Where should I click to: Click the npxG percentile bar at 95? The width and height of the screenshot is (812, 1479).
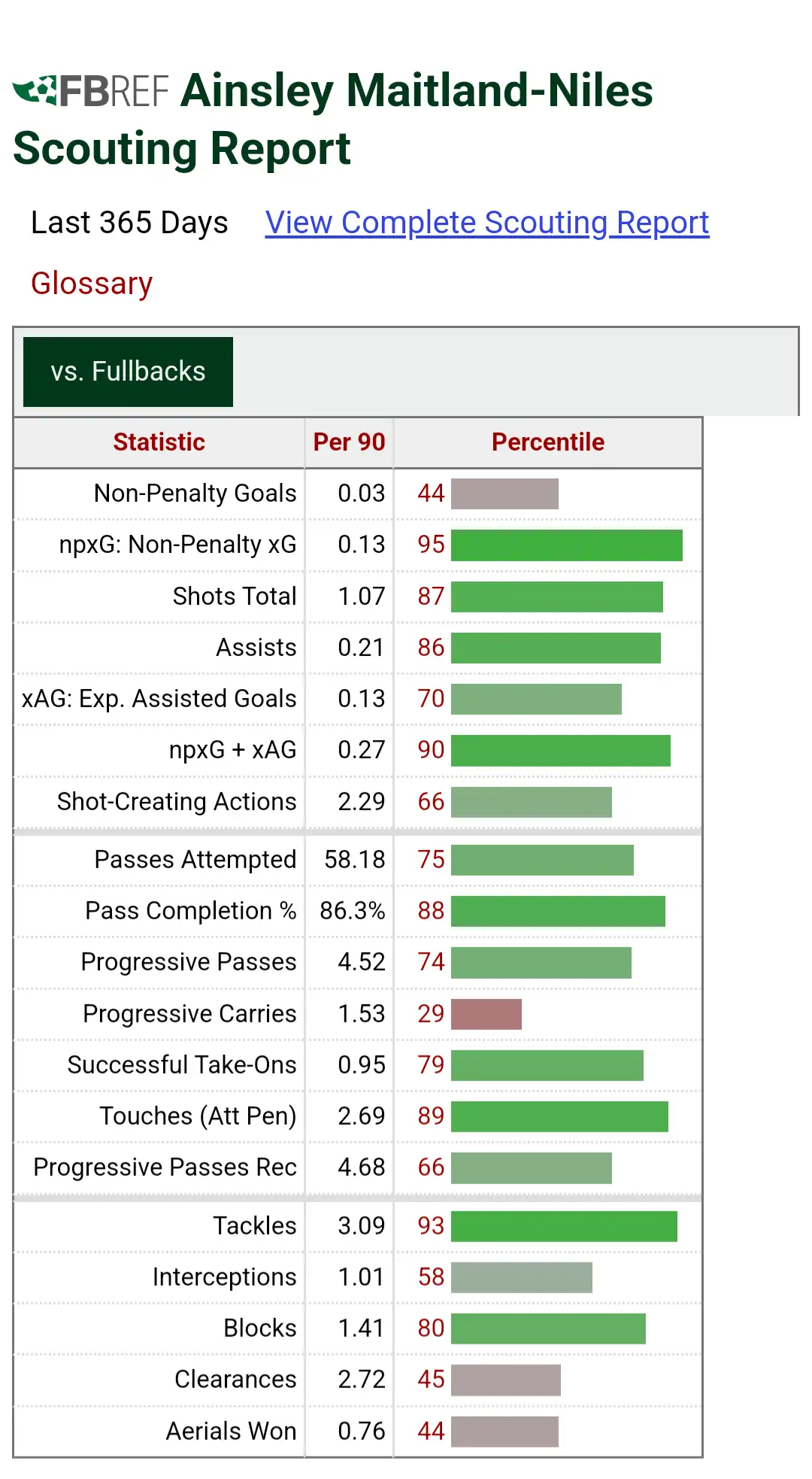pyautogui.click(x=566, y=545)
